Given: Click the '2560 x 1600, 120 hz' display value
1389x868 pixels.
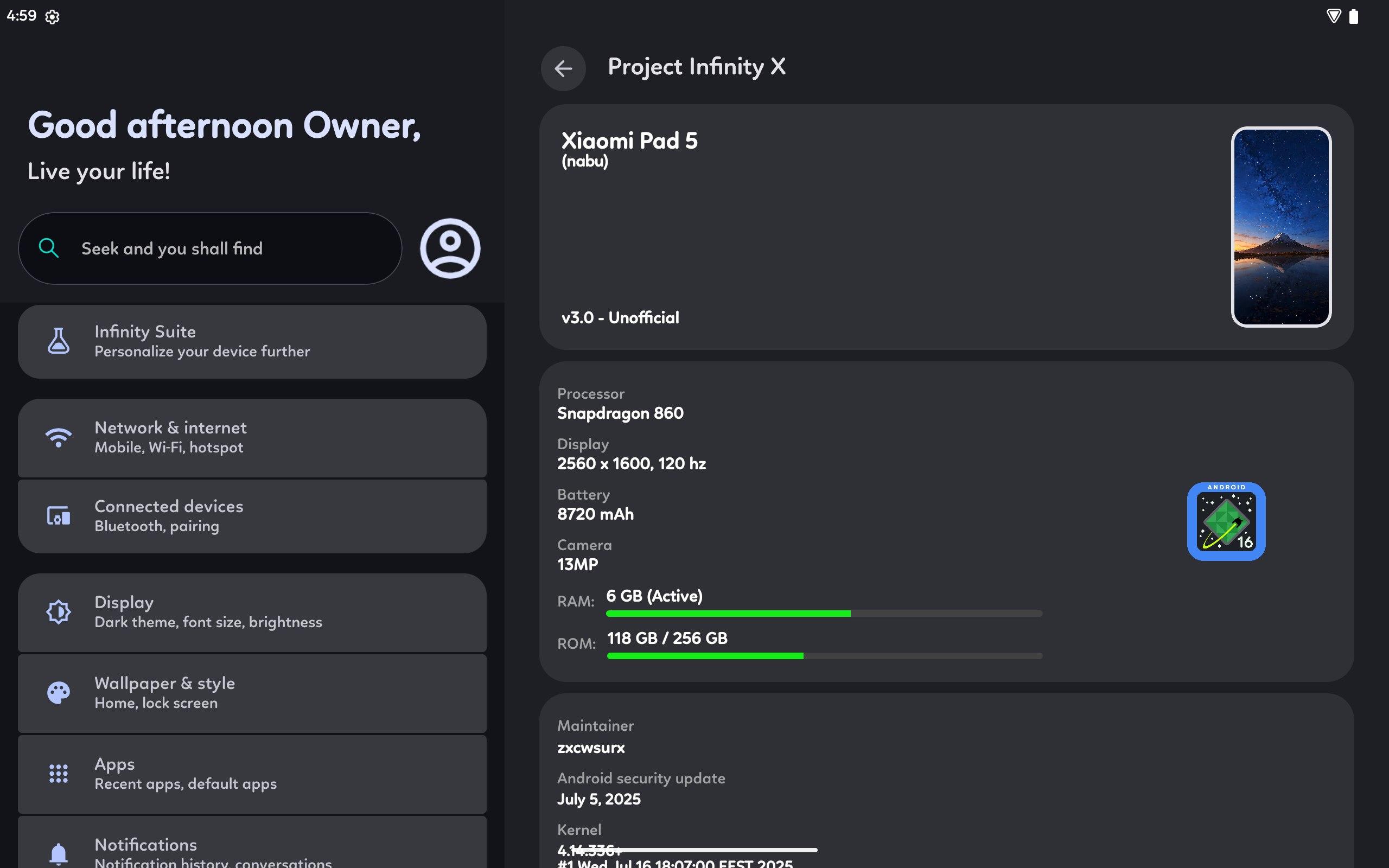Looking at the screenshot, I should 632,464.
